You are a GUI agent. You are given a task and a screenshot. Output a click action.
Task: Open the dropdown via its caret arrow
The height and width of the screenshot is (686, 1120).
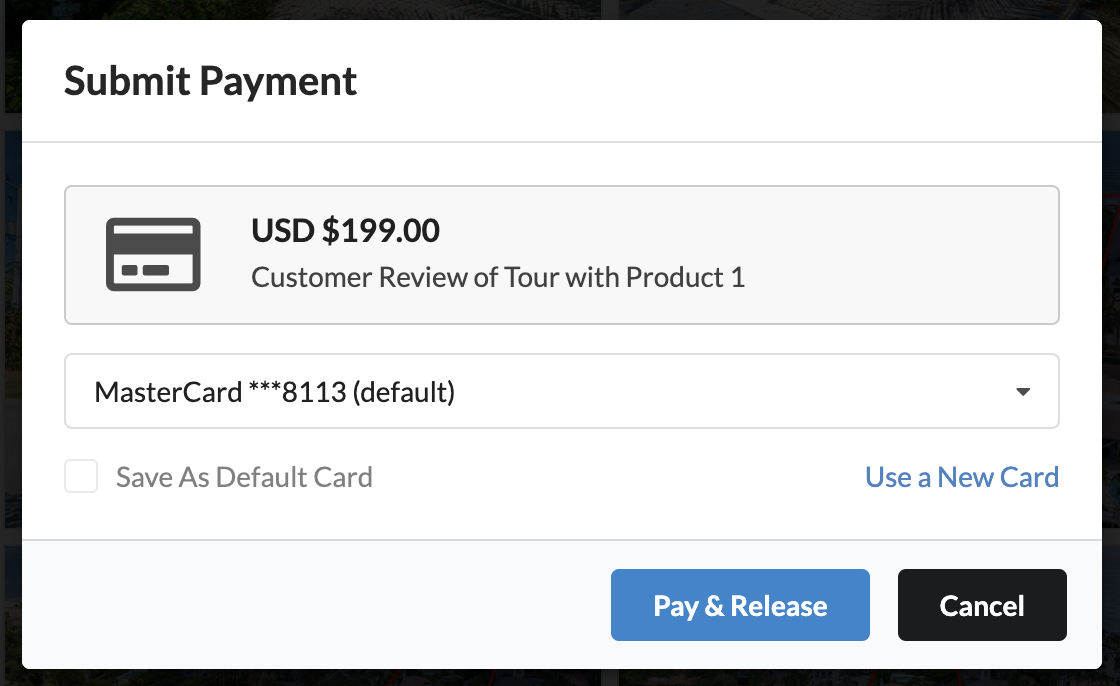click(1023, 392)
